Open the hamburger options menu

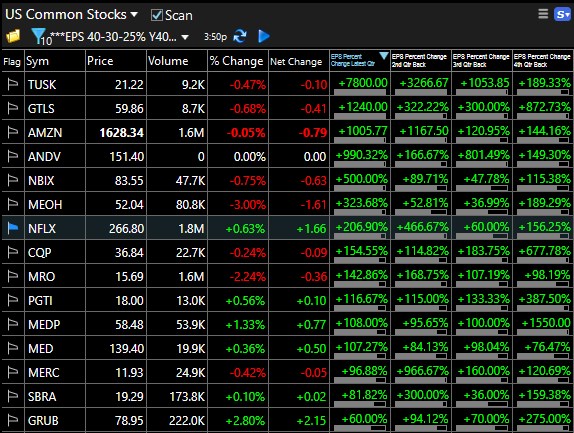[543, 14]
